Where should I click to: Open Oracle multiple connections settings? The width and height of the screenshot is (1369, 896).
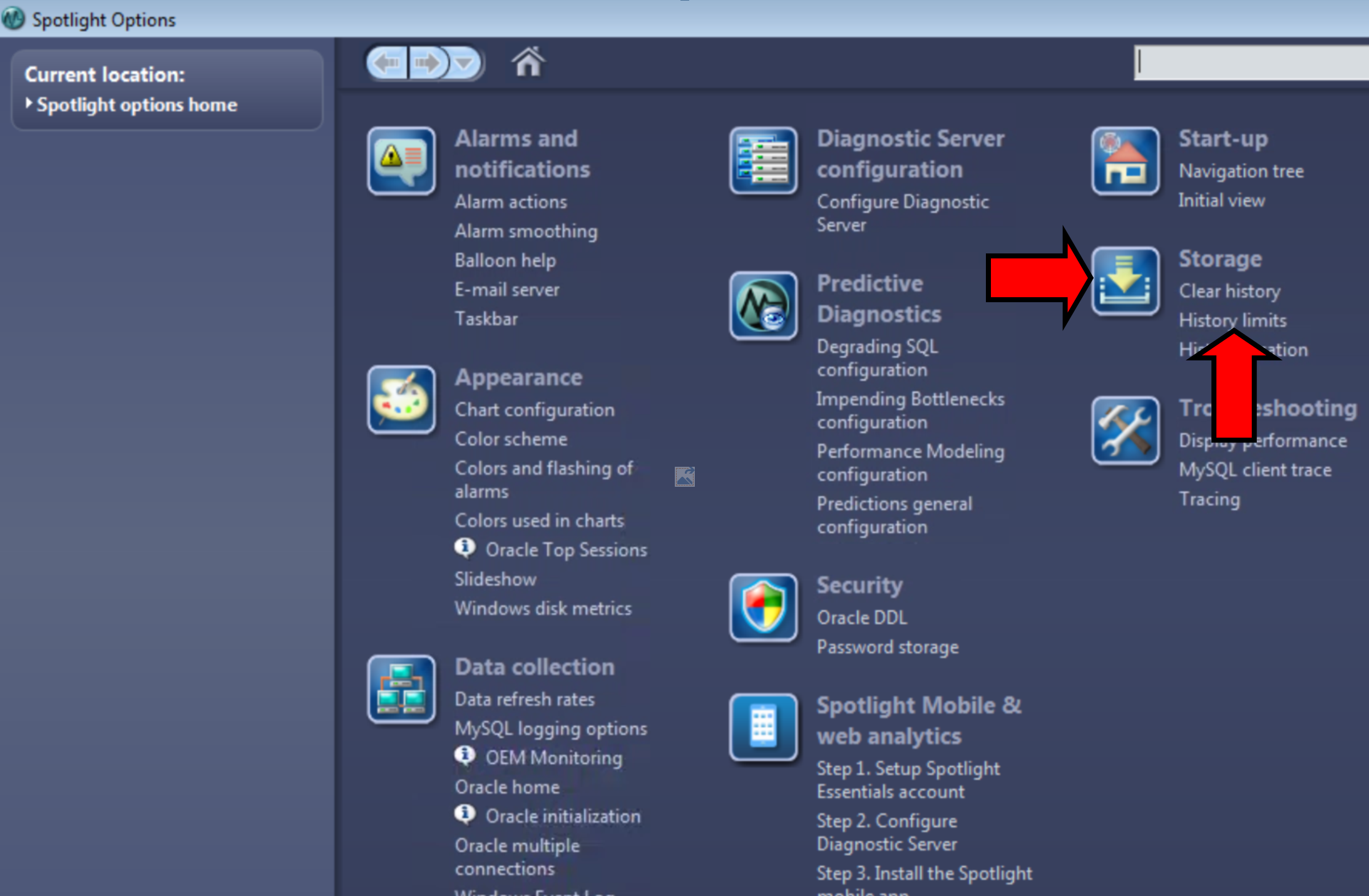tap(517, 857)
